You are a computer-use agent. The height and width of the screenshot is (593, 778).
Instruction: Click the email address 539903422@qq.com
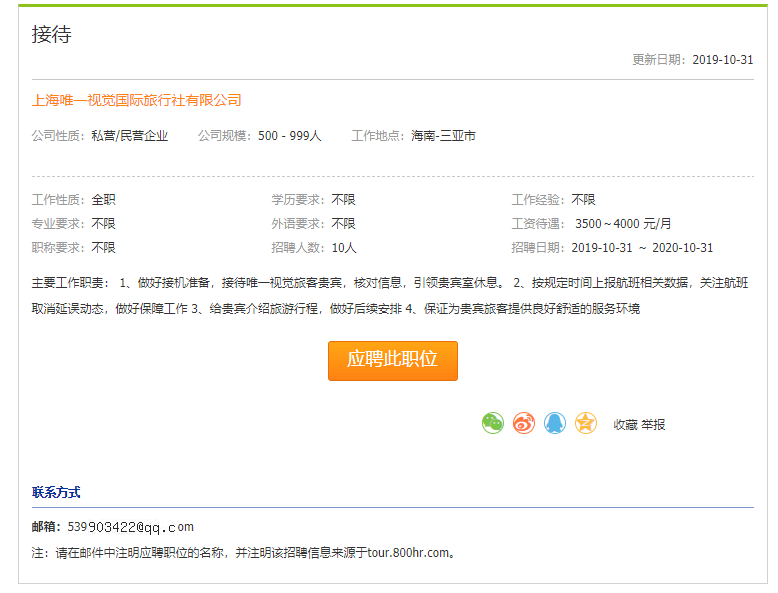[130, 527]
